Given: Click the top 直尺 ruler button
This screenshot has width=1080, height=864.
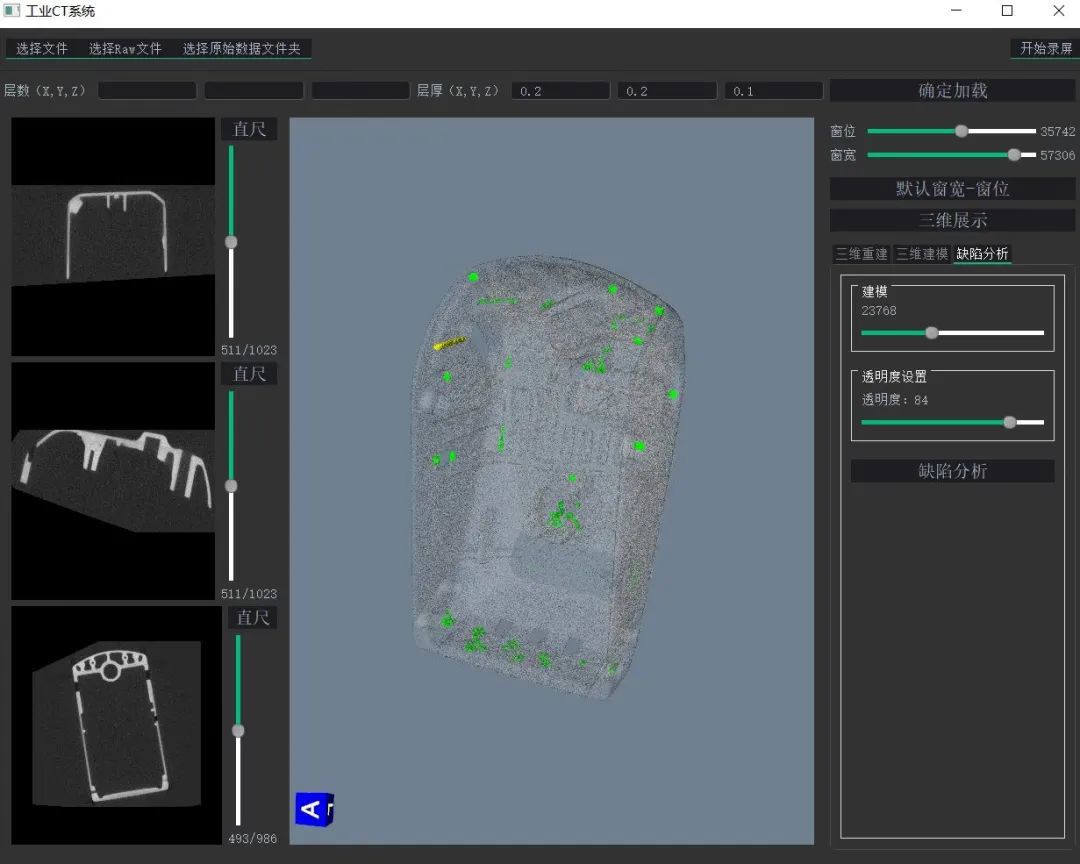Looking at the screenshot, I should coord(249,129).
